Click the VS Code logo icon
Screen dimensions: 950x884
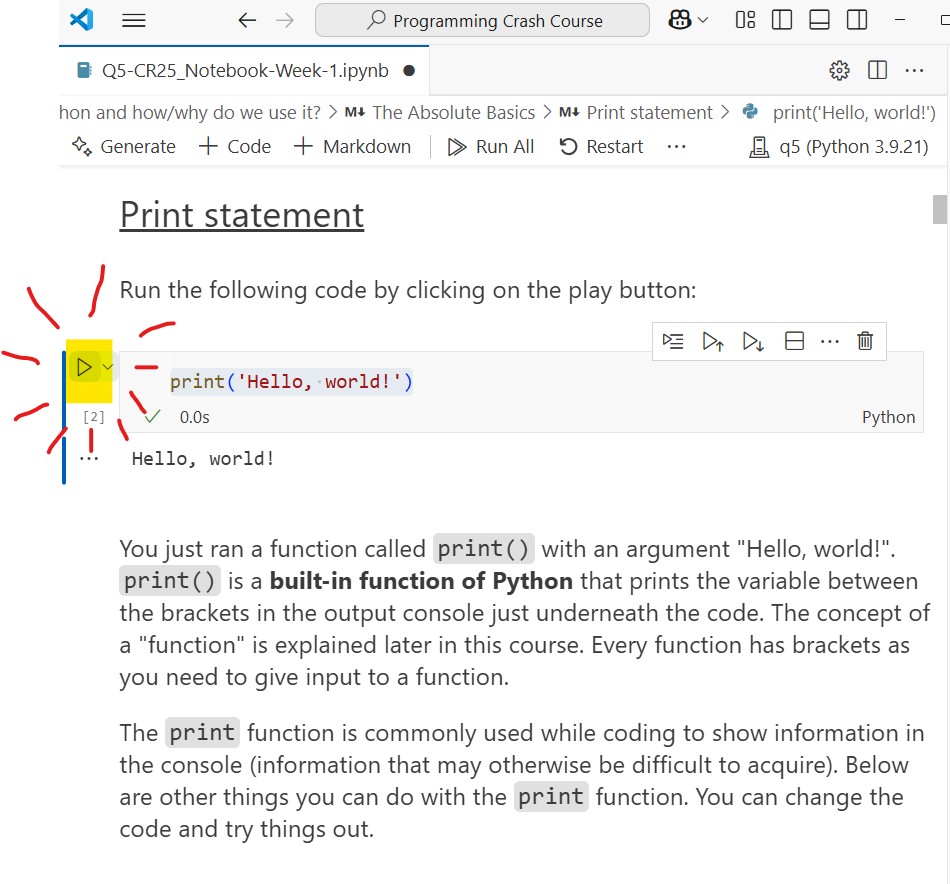82,20
